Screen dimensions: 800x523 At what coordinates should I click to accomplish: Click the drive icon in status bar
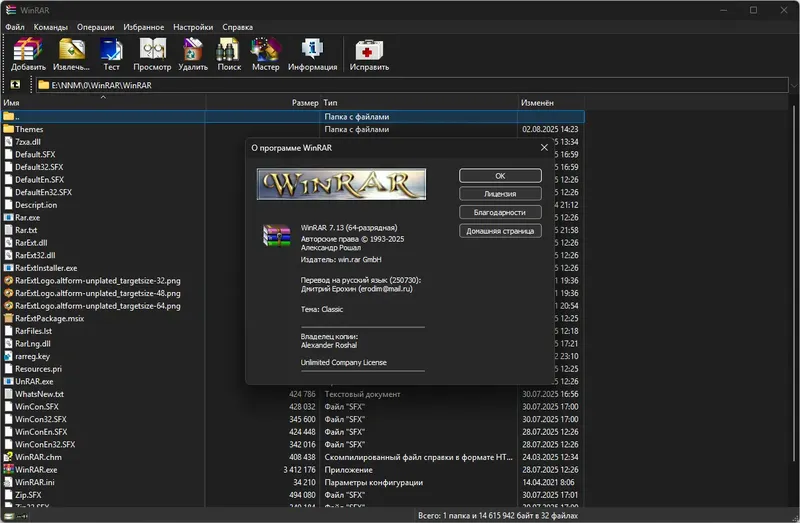[x=9, y=516]
